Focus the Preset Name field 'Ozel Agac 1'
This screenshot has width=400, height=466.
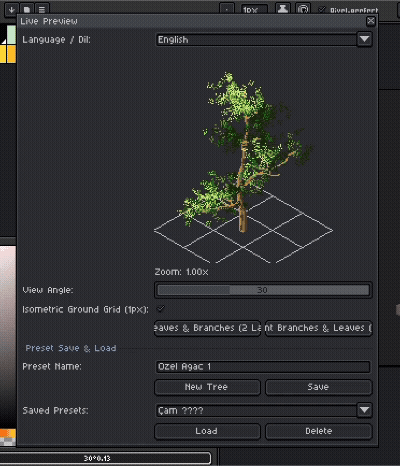(x=263, y=367)
